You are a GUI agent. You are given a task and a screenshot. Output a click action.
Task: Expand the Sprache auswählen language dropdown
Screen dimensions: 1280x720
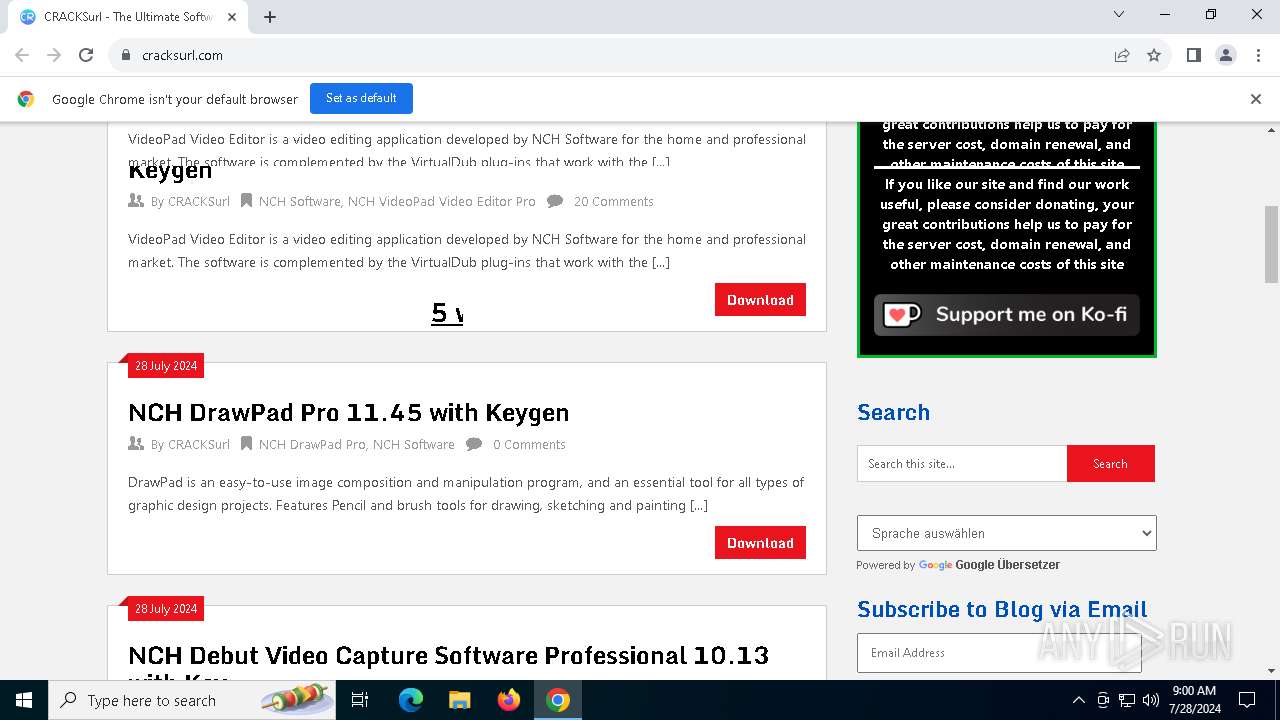point(1006,533)
